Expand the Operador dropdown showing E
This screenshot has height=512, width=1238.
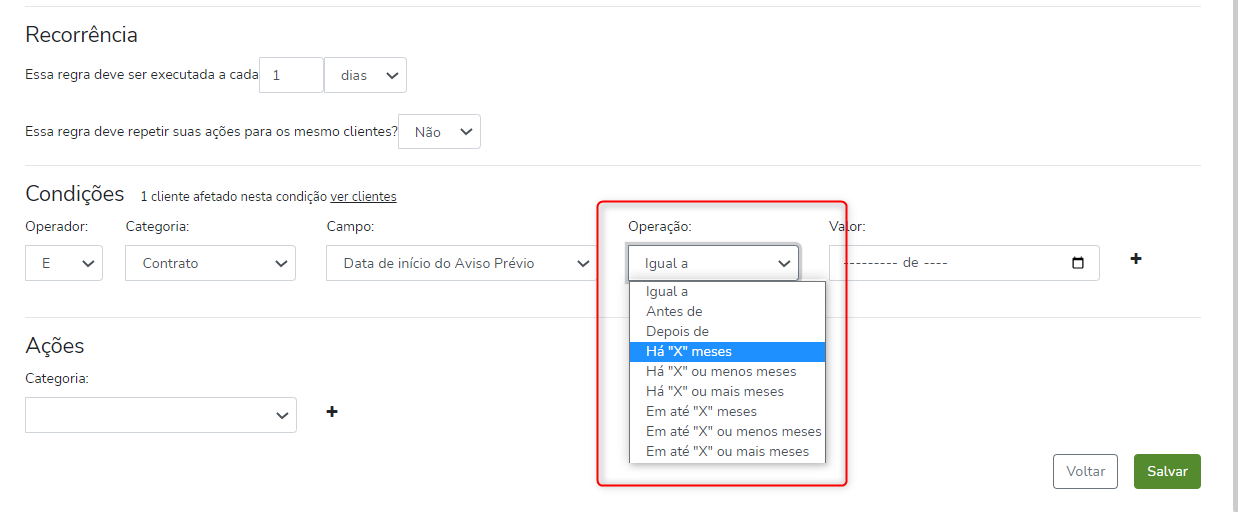[x=64, y=263]
